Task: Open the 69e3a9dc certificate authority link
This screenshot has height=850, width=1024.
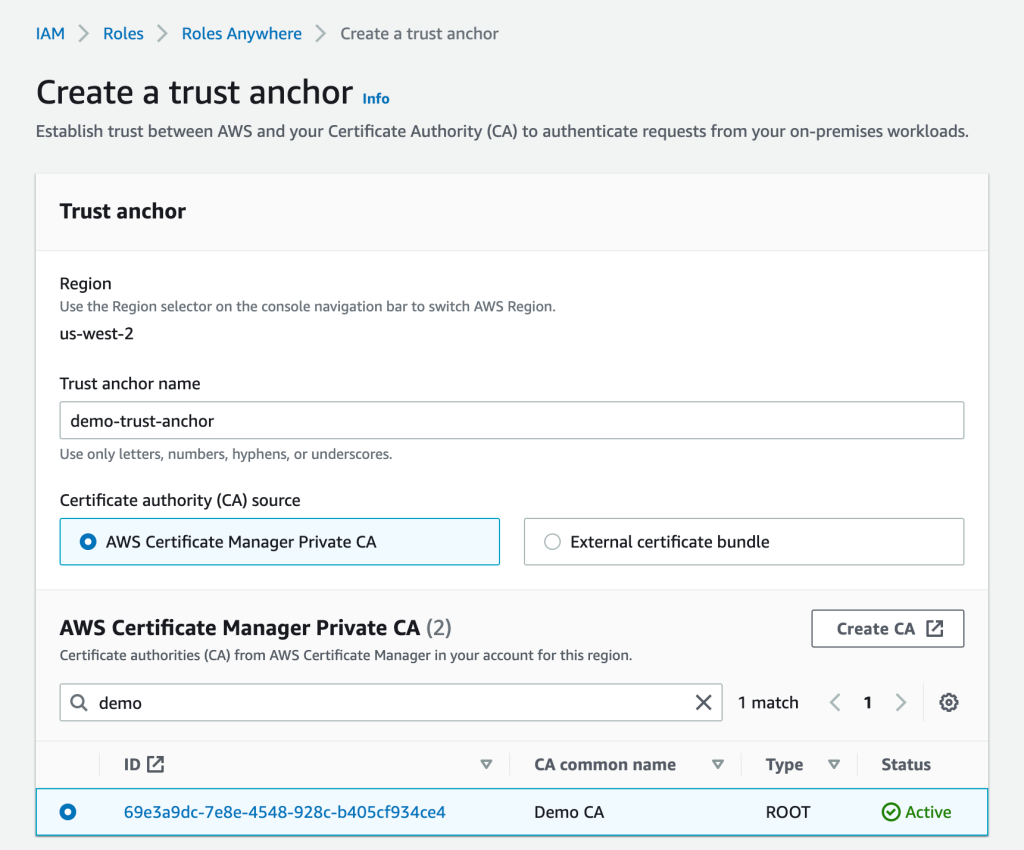Action: pos(283,812)
